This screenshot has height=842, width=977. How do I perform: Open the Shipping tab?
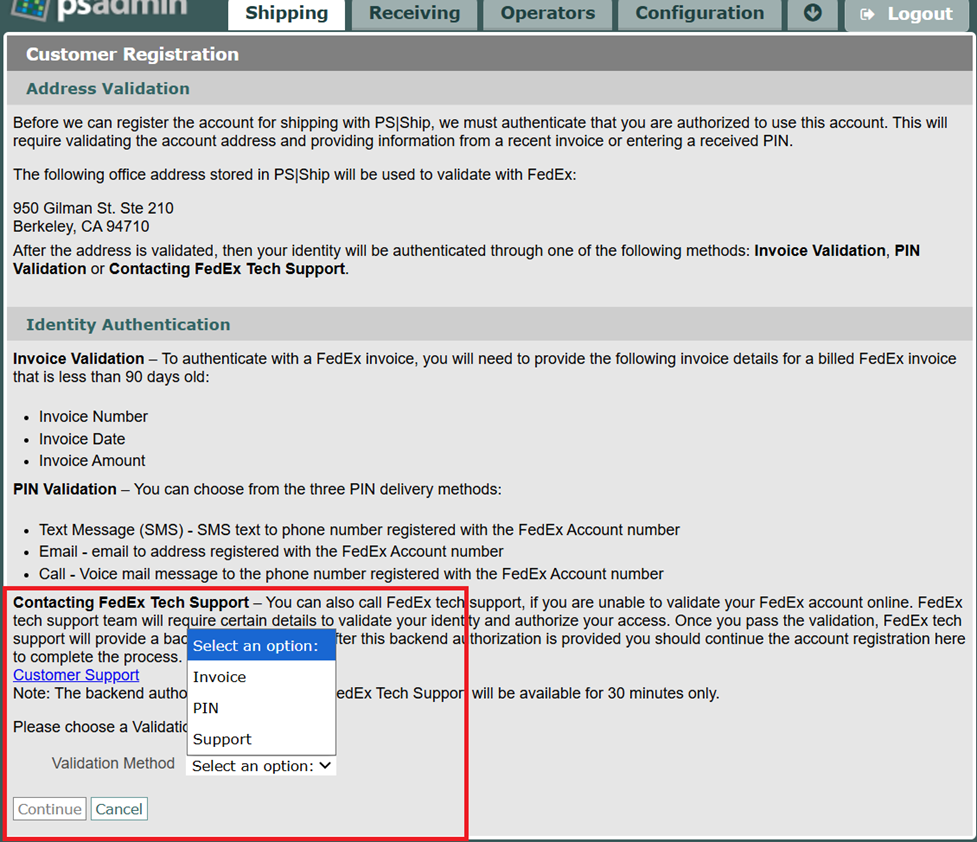(287, 14)
